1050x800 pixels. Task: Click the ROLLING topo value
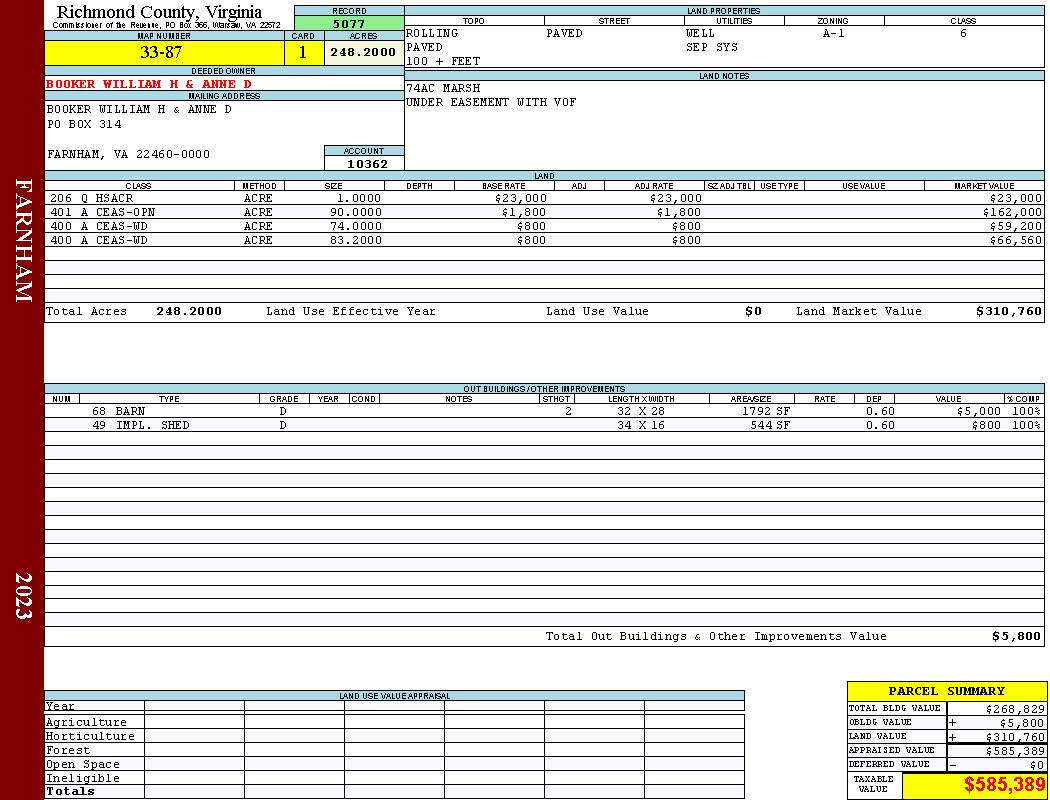click(x=432, y=33)
